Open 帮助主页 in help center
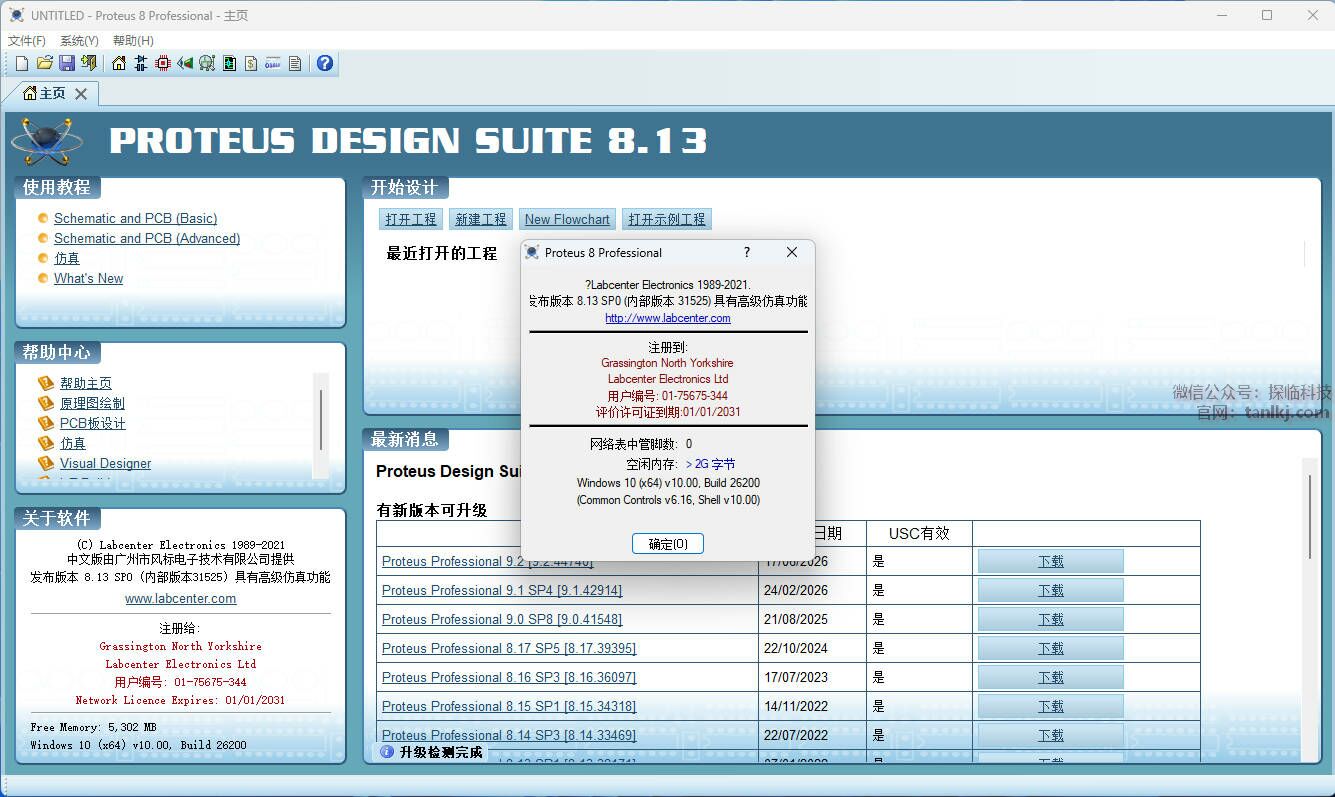Screen dimensions: 1335x797 pyautogui.click(x=86, y=383)
